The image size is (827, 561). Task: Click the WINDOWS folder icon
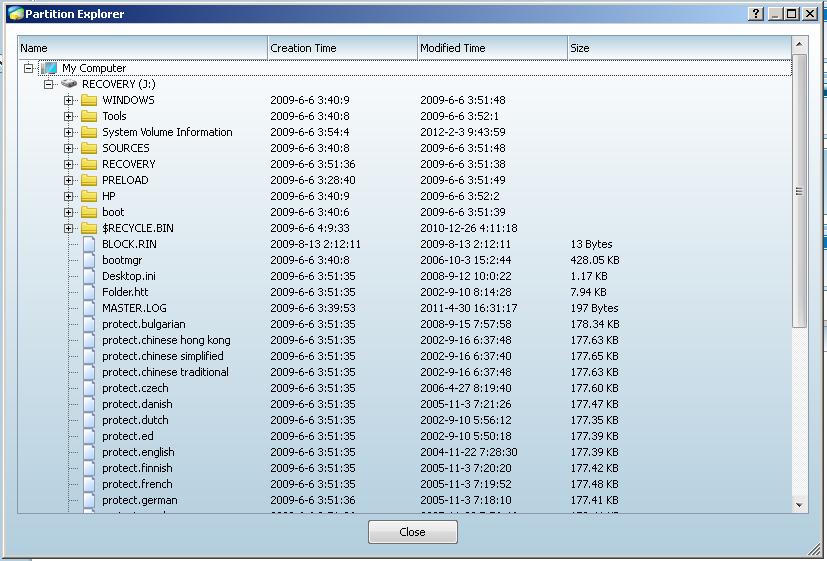89,100
